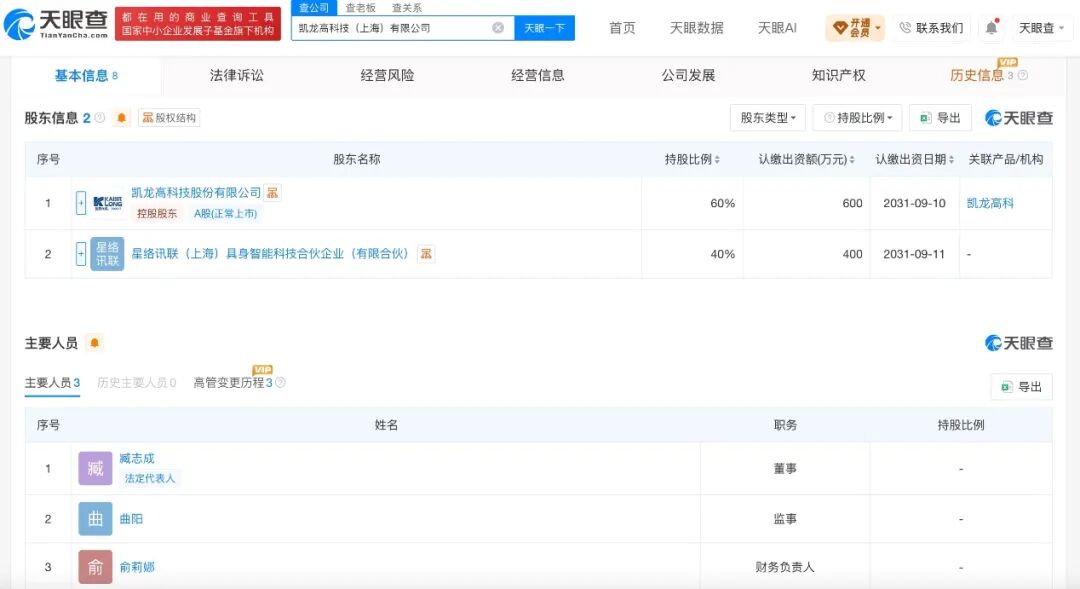Open the 天眼查 account dropdown at top right
The height and width of the screenshot is (589, 1080).
click(x=1041, y=28)
